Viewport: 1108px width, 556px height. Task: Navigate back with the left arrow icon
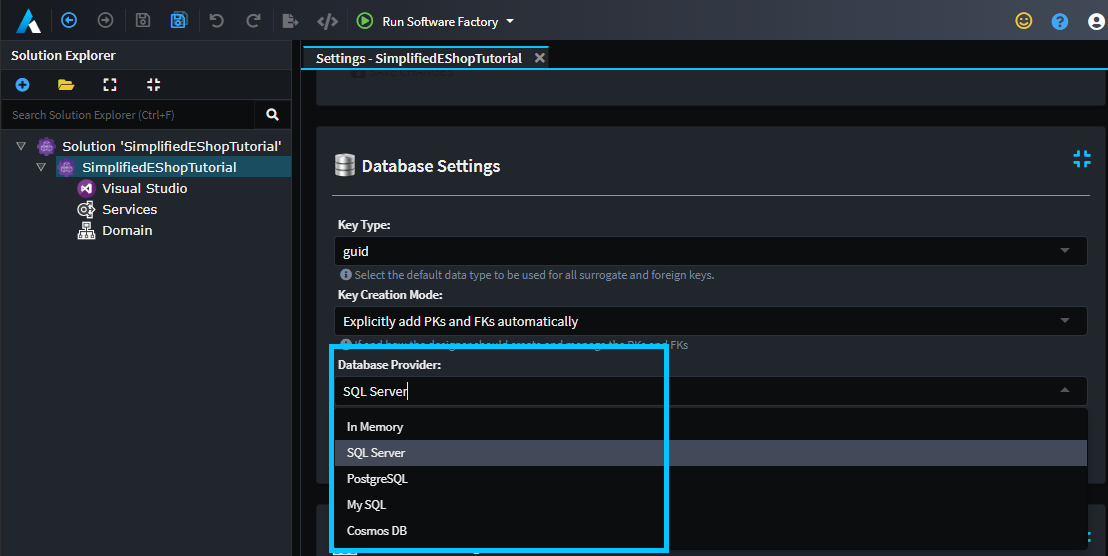(69, 20)
